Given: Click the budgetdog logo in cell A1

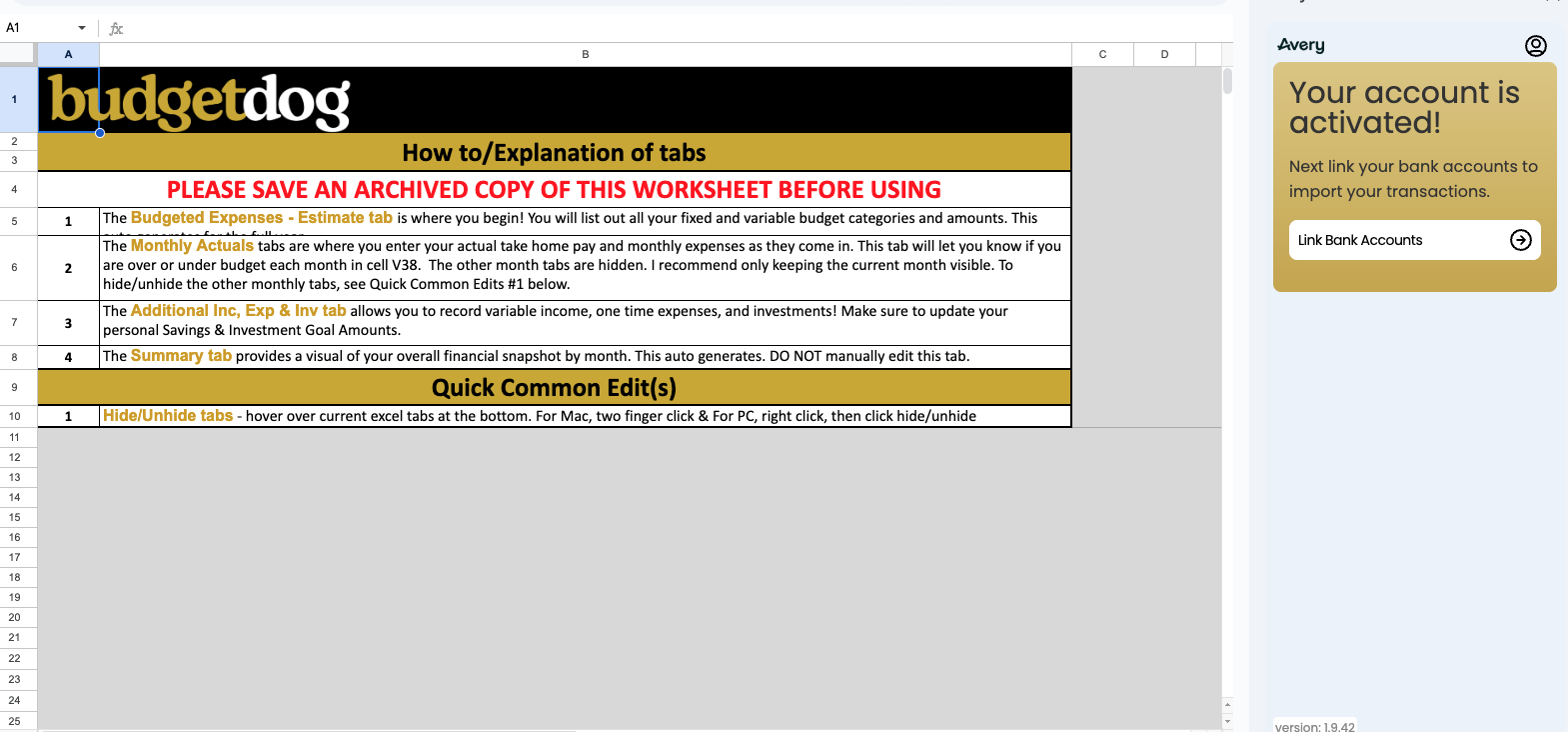Looking at the screenshot, I should pyautogui.click(x=199, y=101).
